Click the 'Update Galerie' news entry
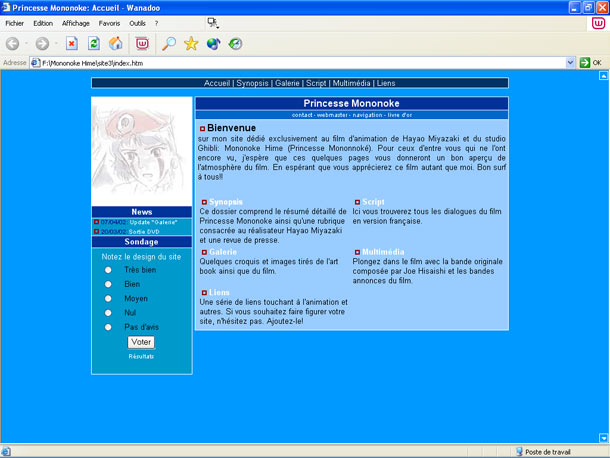The image size is (610, 458). (x=153, y=222)
